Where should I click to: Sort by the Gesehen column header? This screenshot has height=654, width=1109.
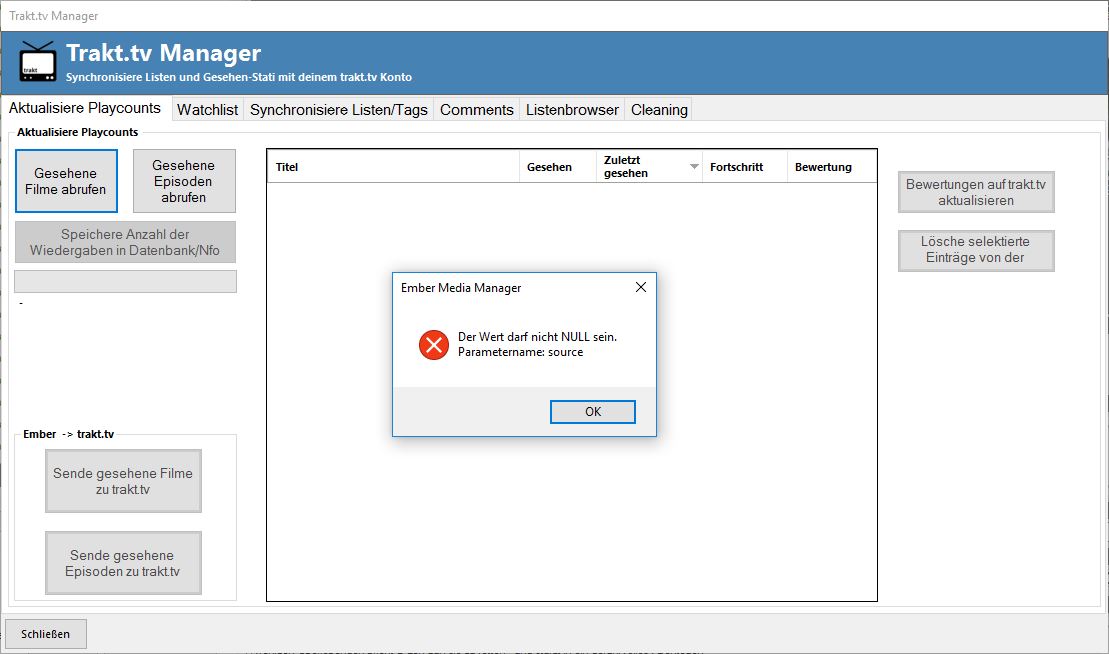[x=557, y=167]
